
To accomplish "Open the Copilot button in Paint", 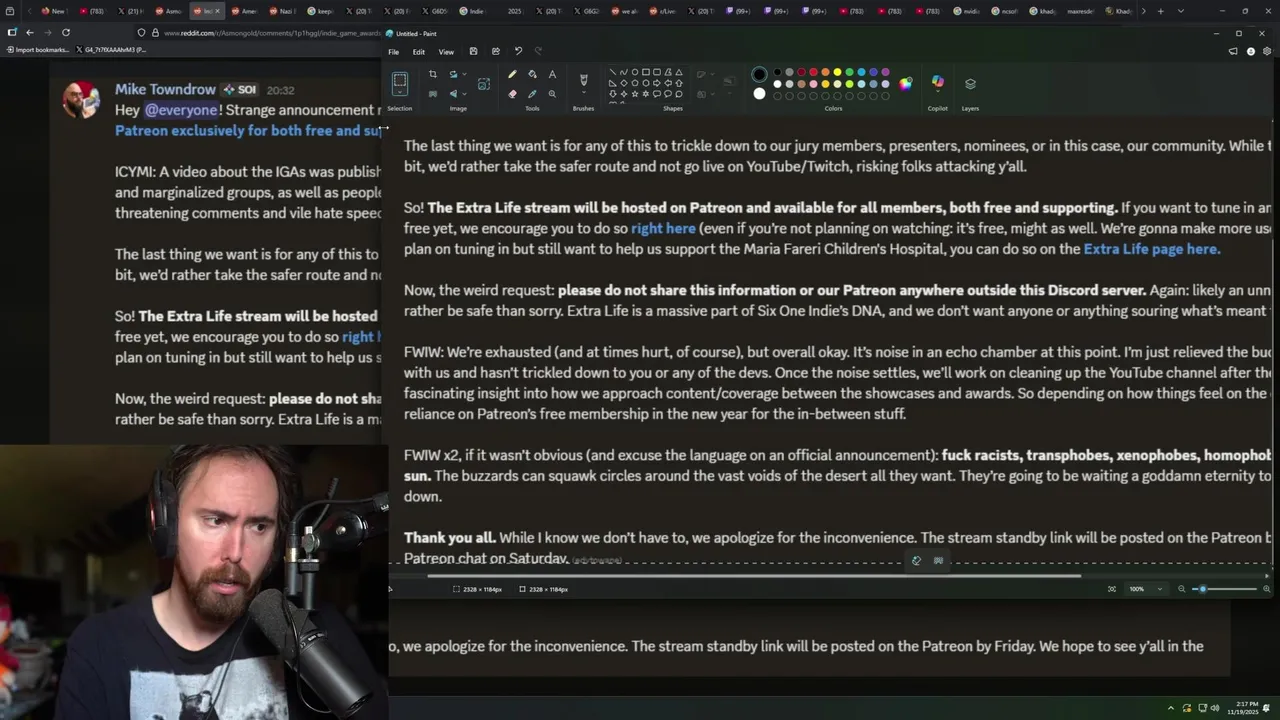I will pyautogui.click(x=938, y=81).
